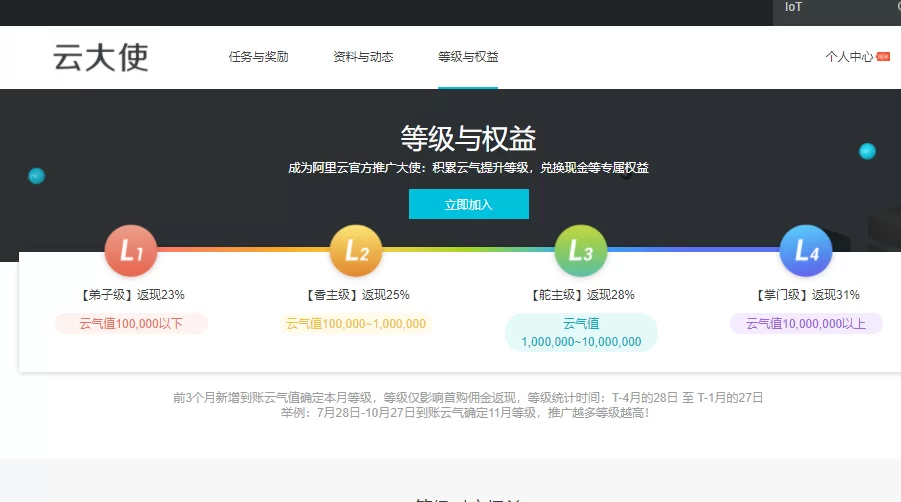
Task: Open 个人中心 in the navigation bar
Action: pos(849,57)
